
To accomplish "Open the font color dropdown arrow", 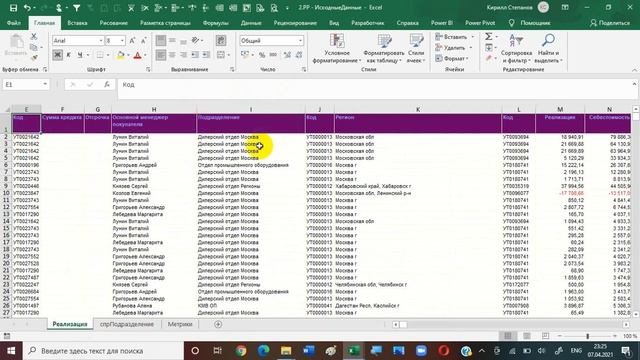I will click(145, 55).
